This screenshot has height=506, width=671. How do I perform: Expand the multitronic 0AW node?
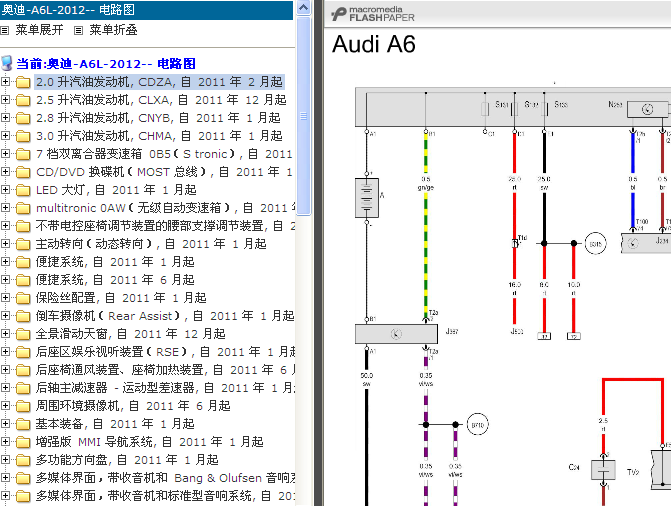(x=5, y=207)
